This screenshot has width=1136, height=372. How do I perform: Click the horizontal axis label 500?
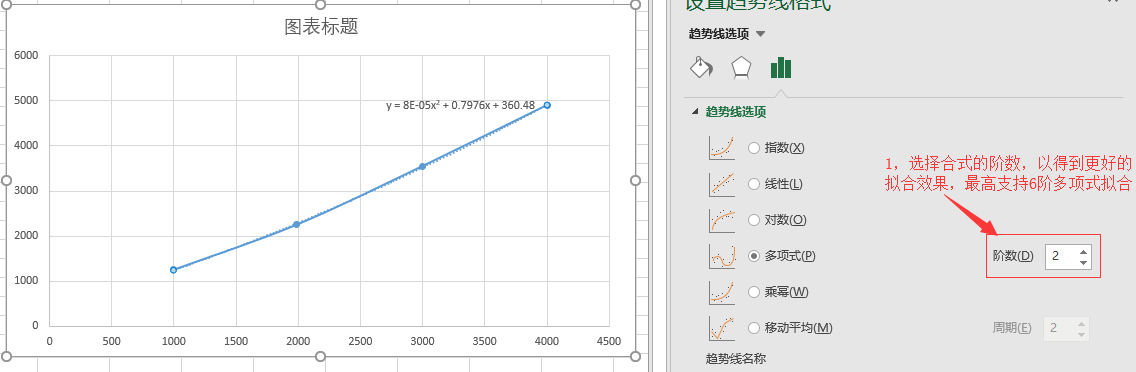(x=112, y=341)
